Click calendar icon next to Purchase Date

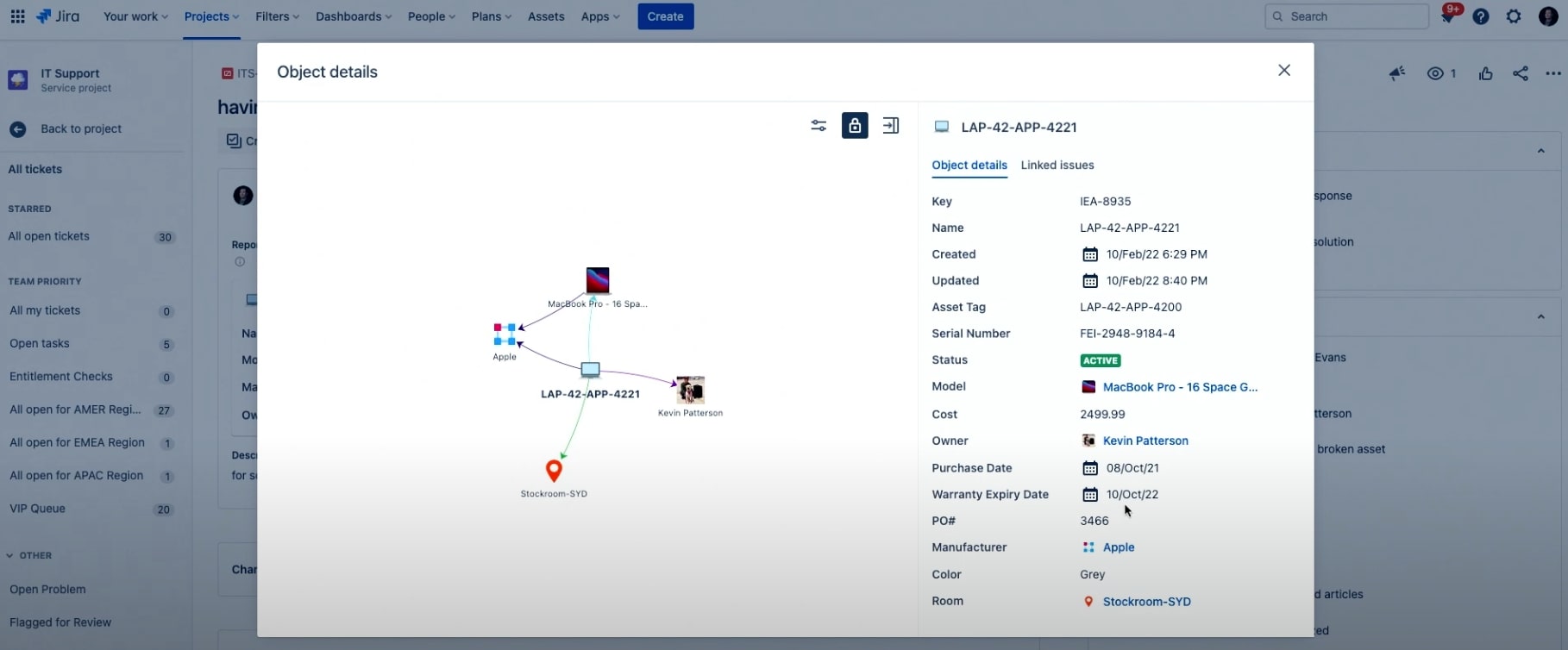1090,468
